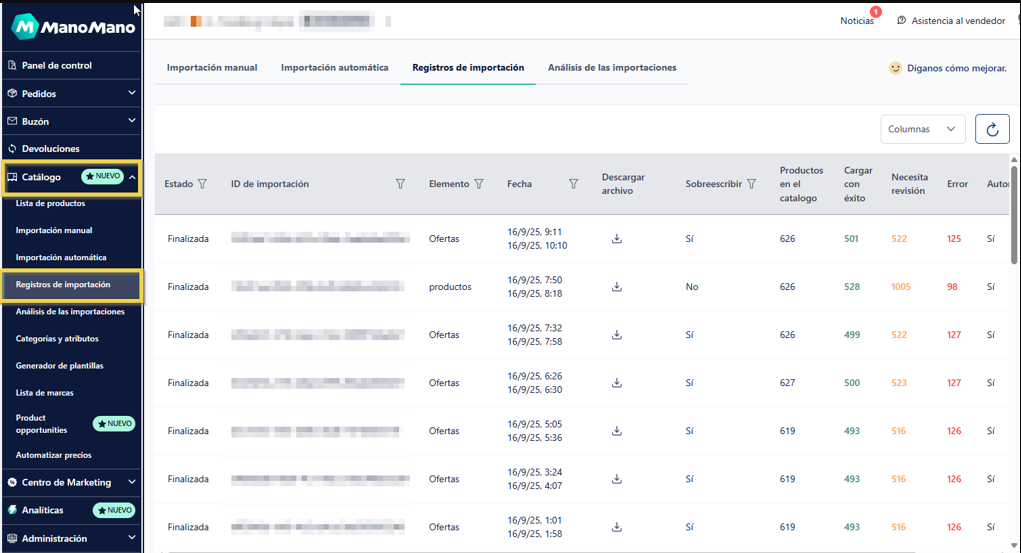Download file for first import row
The image size is (1021, 553).
click(617, 239)
